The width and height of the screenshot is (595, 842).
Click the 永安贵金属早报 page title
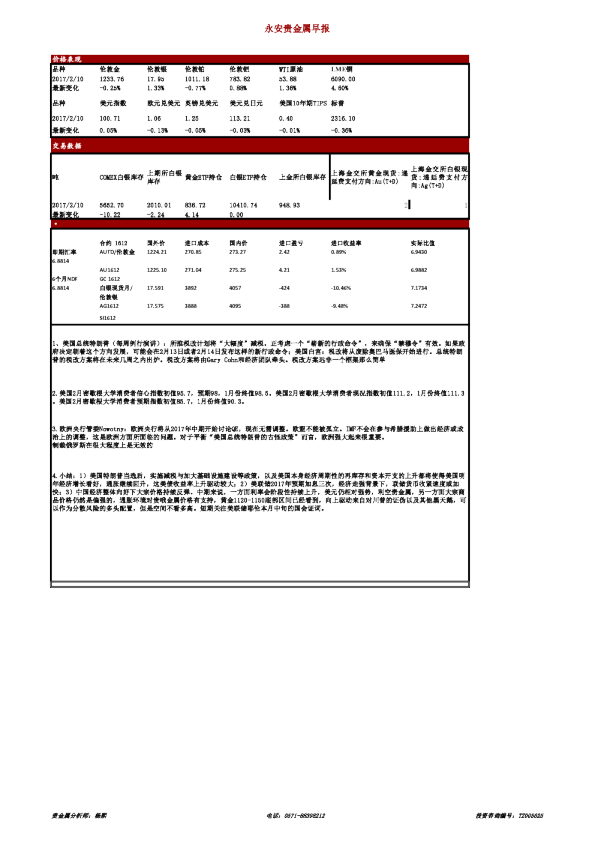click(297, 28)
